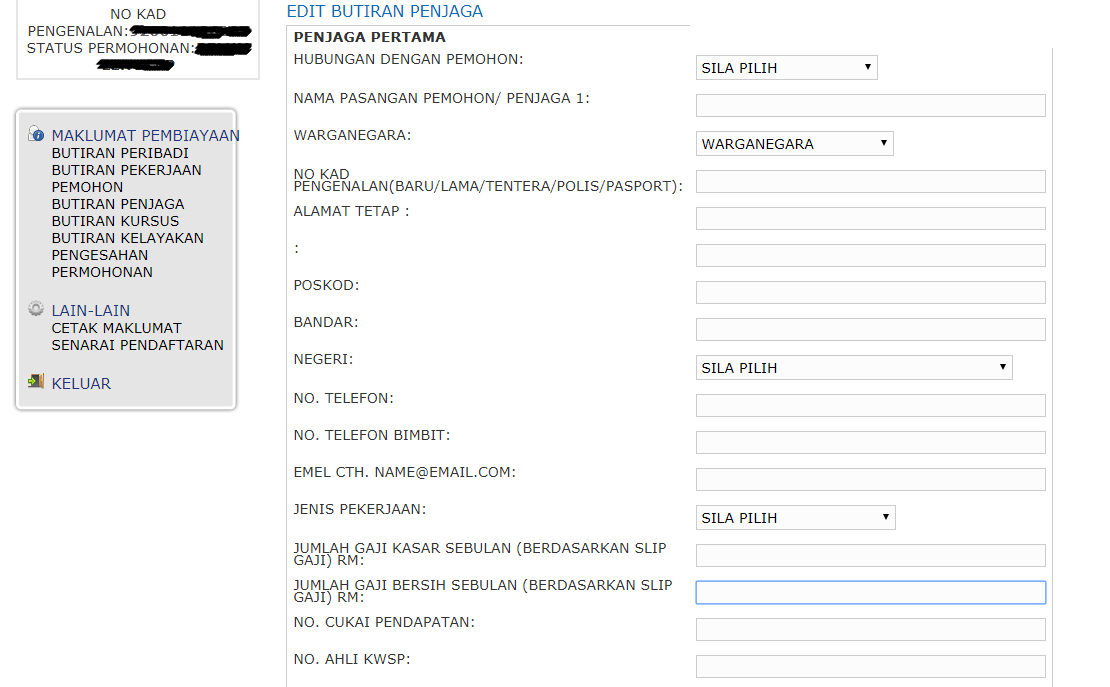1110x687 pixels.
Task: Open Cetak Maklumat link
Action: 116,328
